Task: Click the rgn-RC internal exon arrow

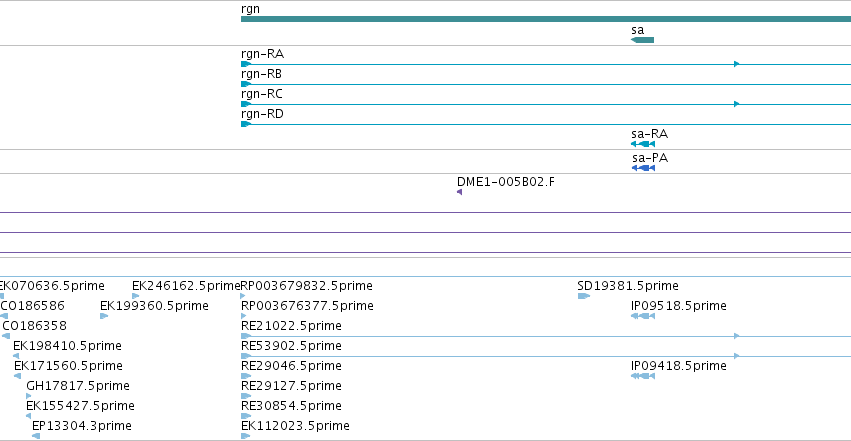Action: 736,104
